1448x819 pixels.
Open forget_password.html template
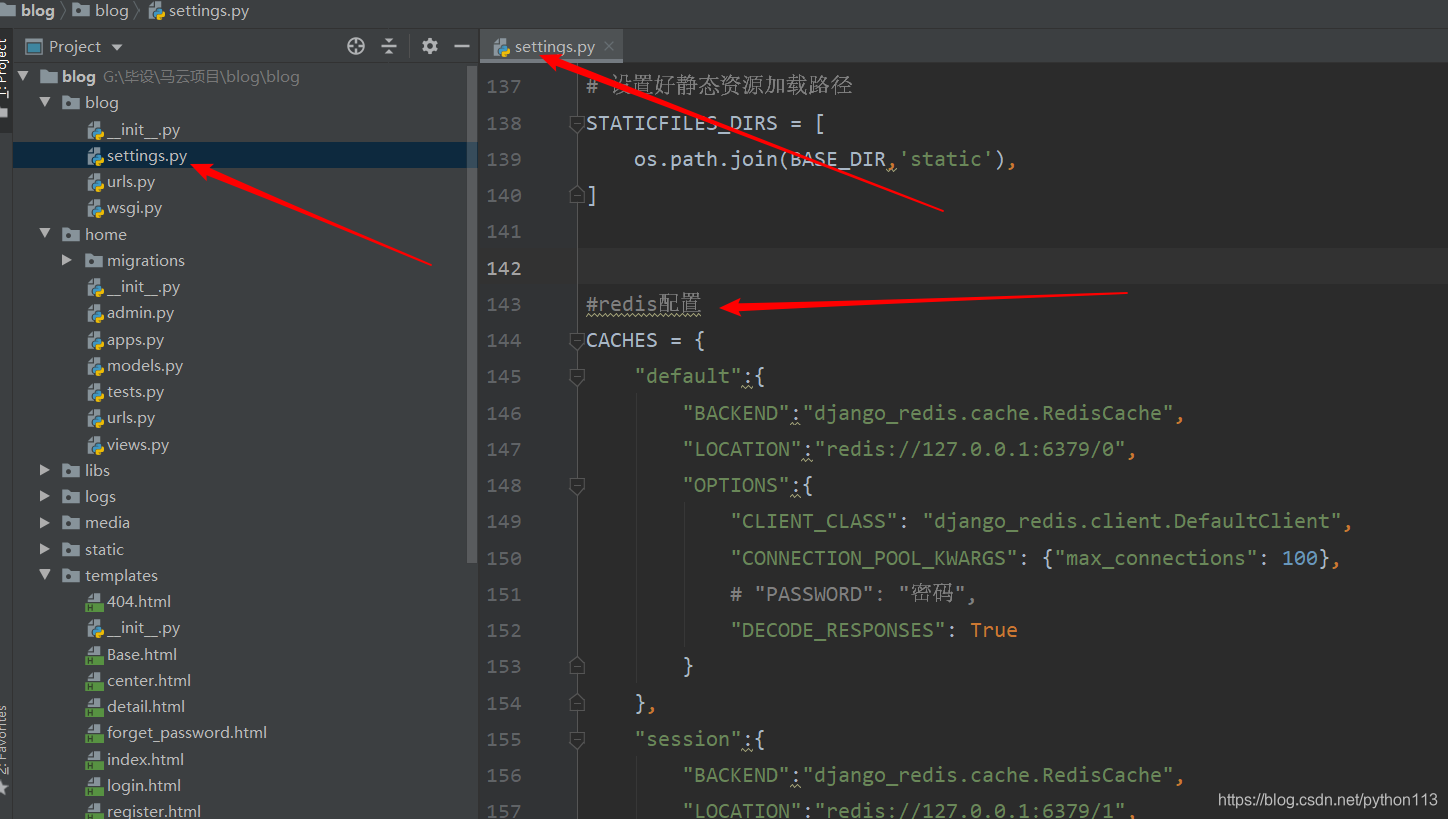[187, 732]
